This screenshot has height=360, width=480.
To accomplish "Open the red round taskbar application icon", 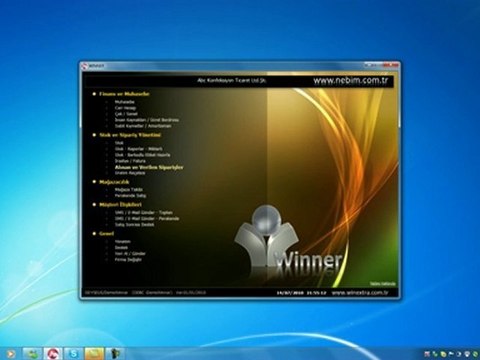I will [53, 353].
